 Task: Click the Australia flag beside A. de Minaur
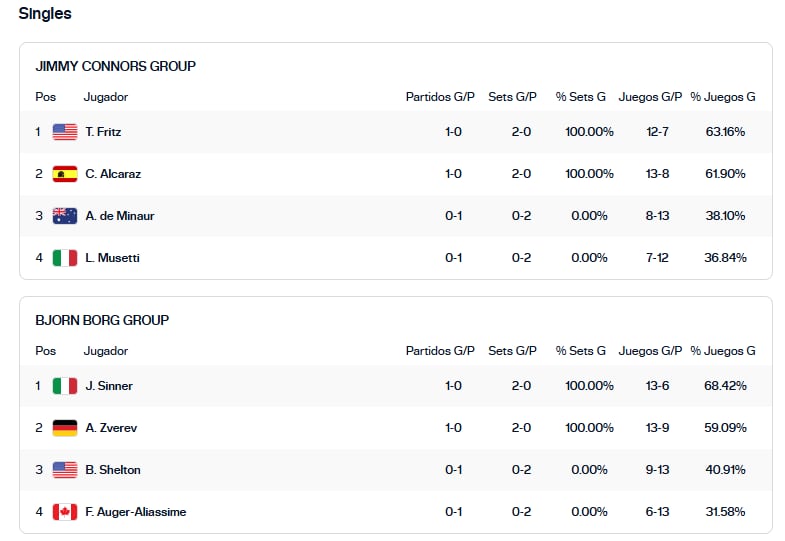(x=65, y=216)
